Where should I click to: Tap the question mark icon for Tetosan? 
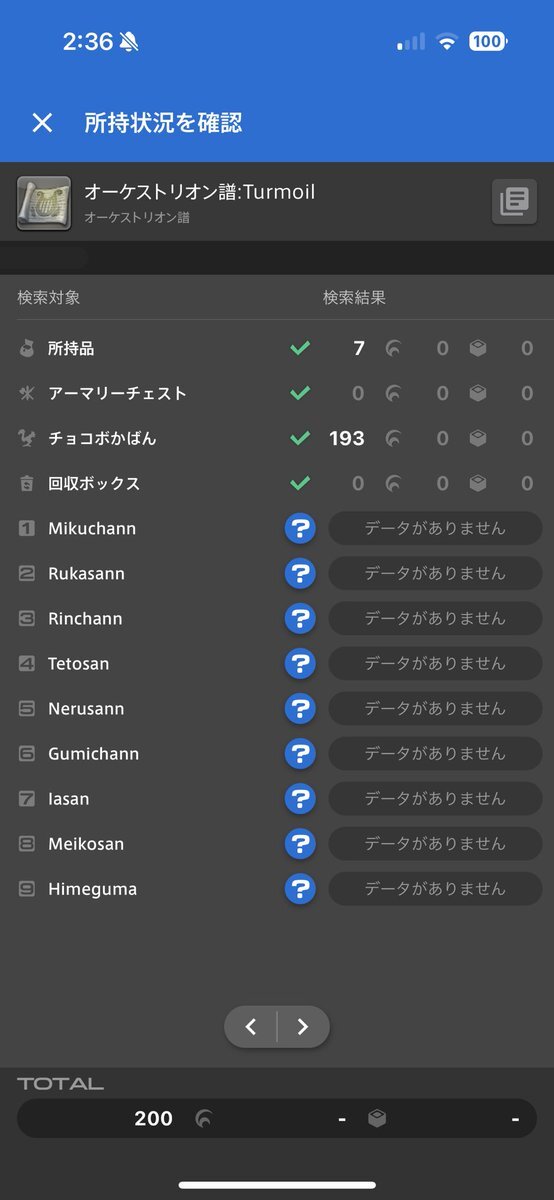(x=300, y=663)
